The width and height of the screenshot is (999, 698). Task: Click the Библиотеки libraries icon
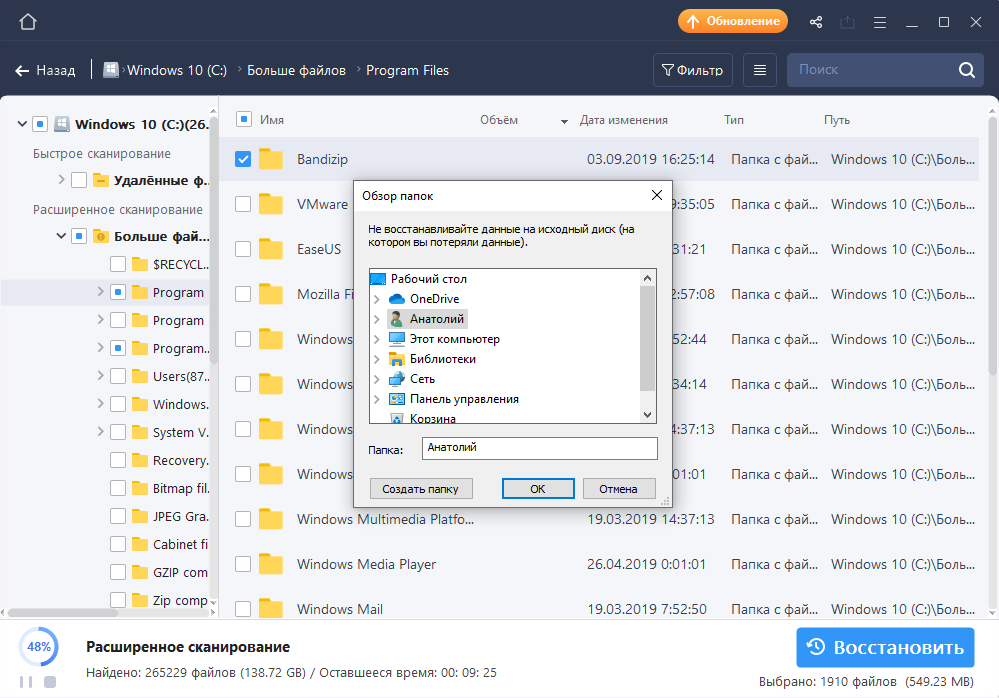tap(396, 359)
